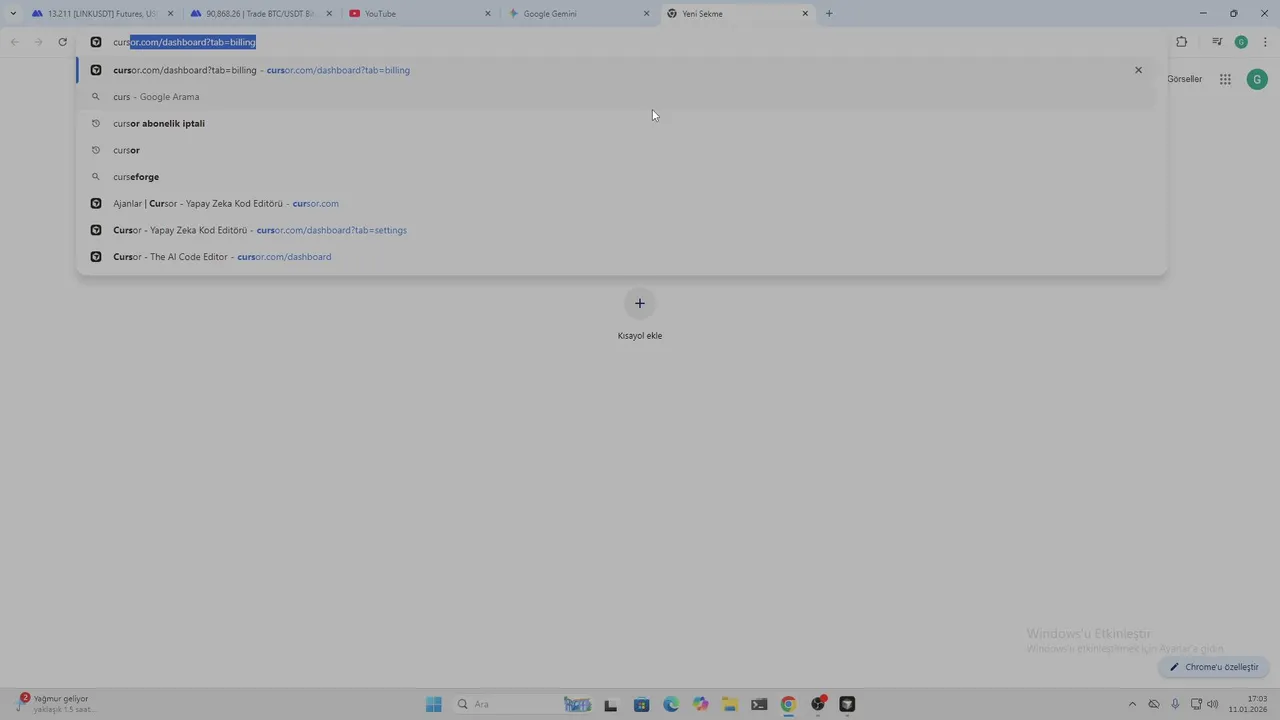The image size is (1280, 720).
Task: Open the terminal app on the taskbar
Action: pyautogui.click(x=759, y=704)
